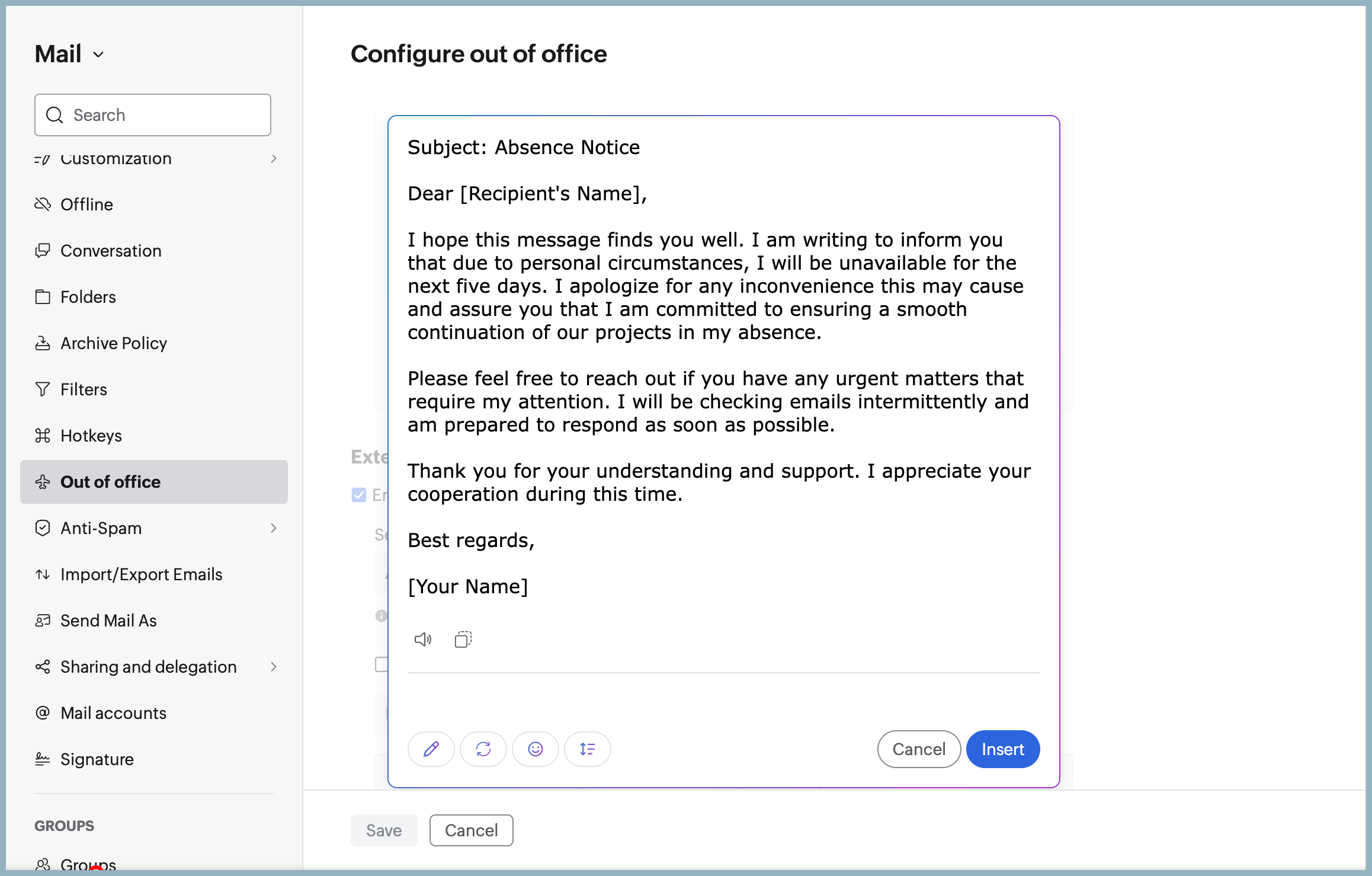Click the Customization icon in sidebar
The image size is (1372, 876).
pyautogui.click(x=43, y=159)
